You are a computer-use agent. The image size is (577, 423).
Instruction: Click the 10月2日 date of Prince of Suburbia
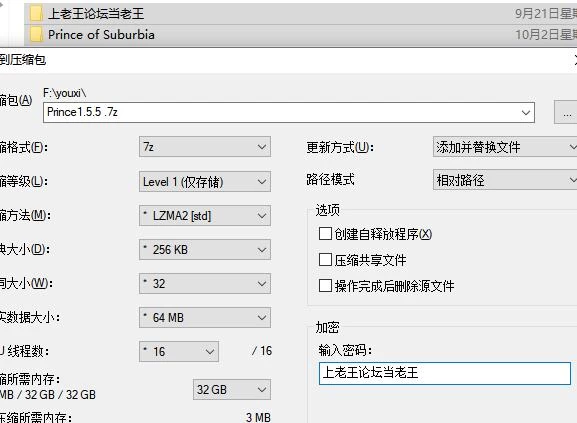pos(546,35)
